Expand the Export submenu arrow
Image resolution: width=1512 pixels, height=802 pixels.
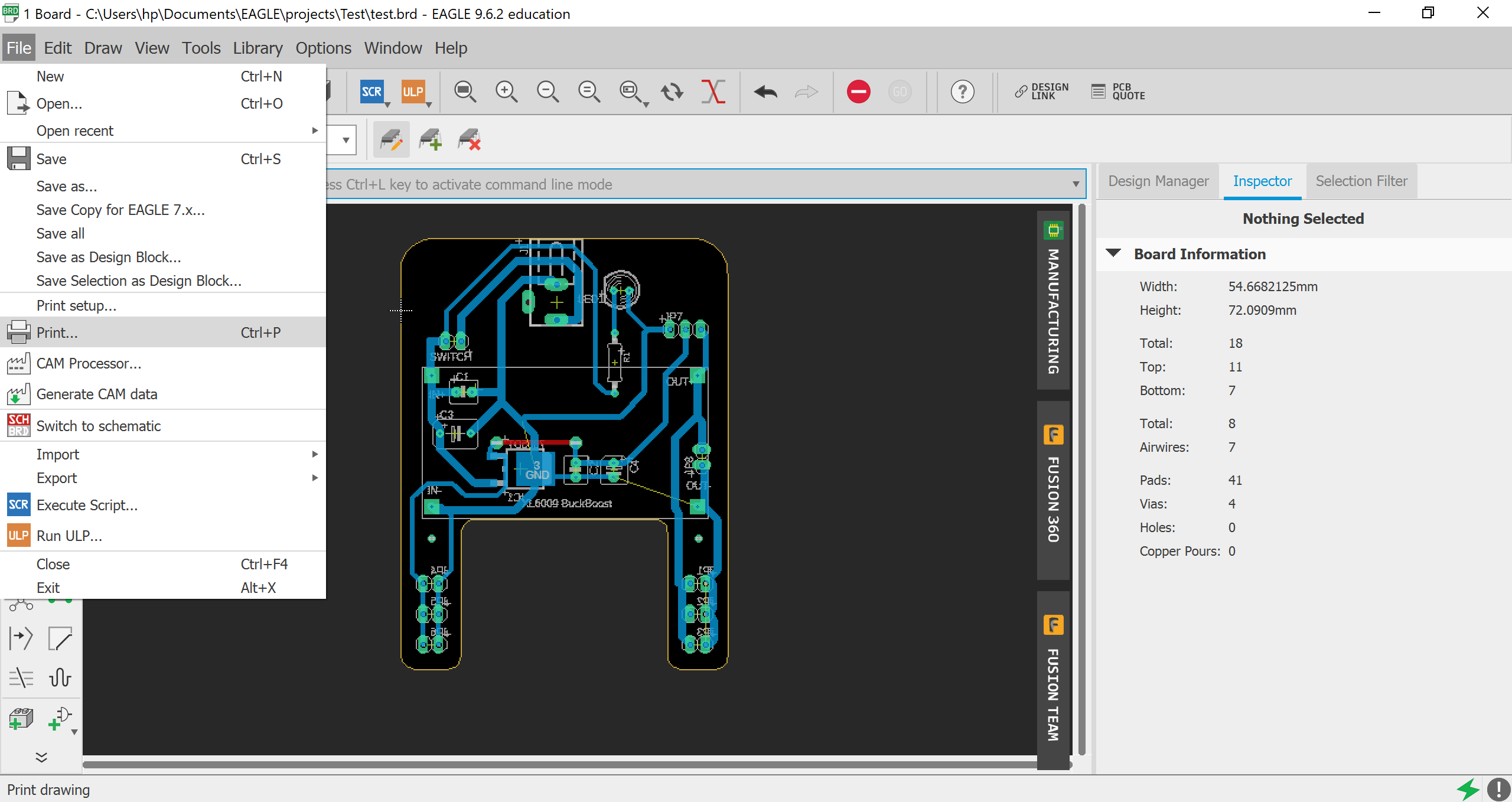[x=316, y=477]
